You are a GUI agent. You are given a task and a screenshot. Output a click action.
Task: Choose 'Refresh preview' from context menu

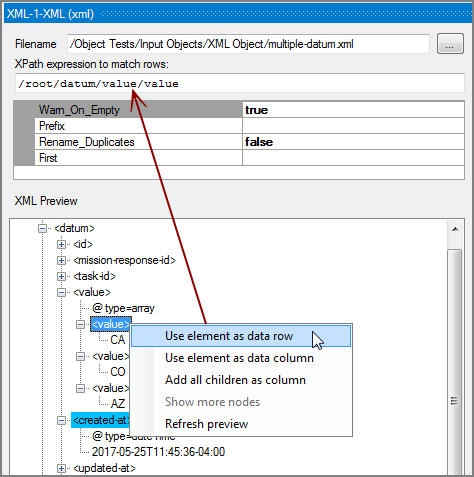coord(241,424)
